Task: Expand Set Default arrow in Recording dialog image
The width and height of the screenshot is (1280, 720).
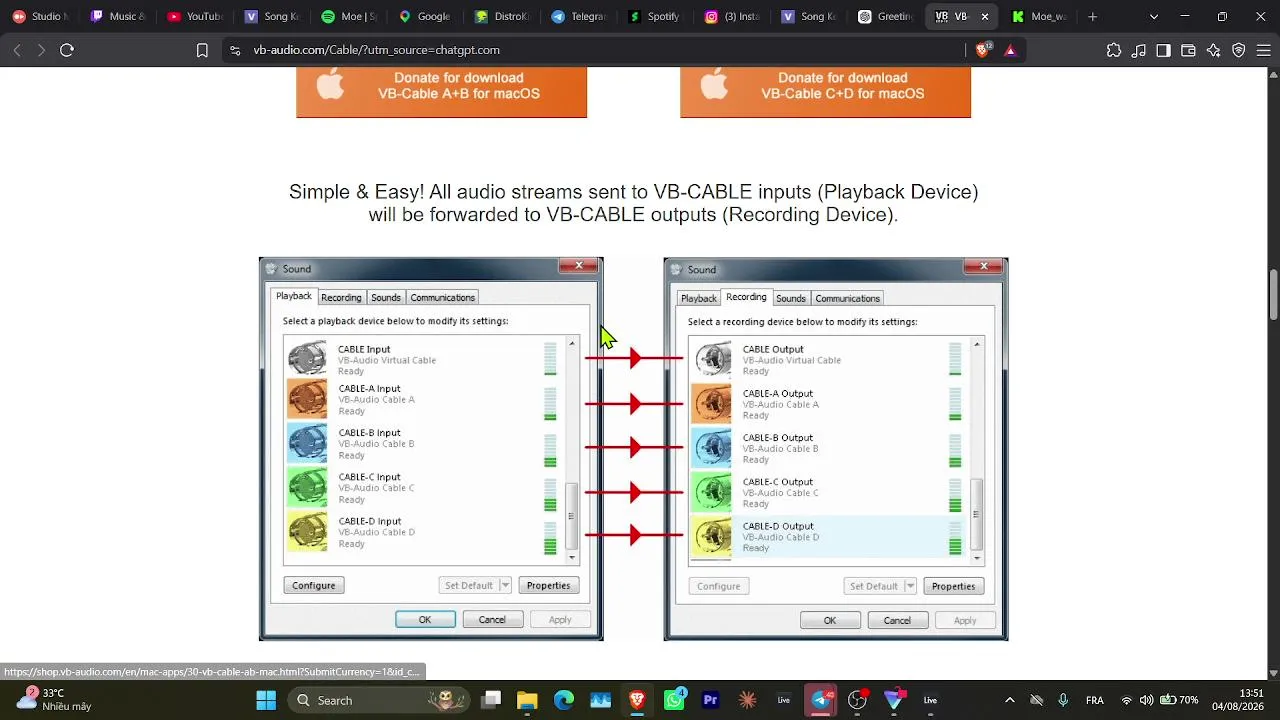Action: click(x=910, y=586)
